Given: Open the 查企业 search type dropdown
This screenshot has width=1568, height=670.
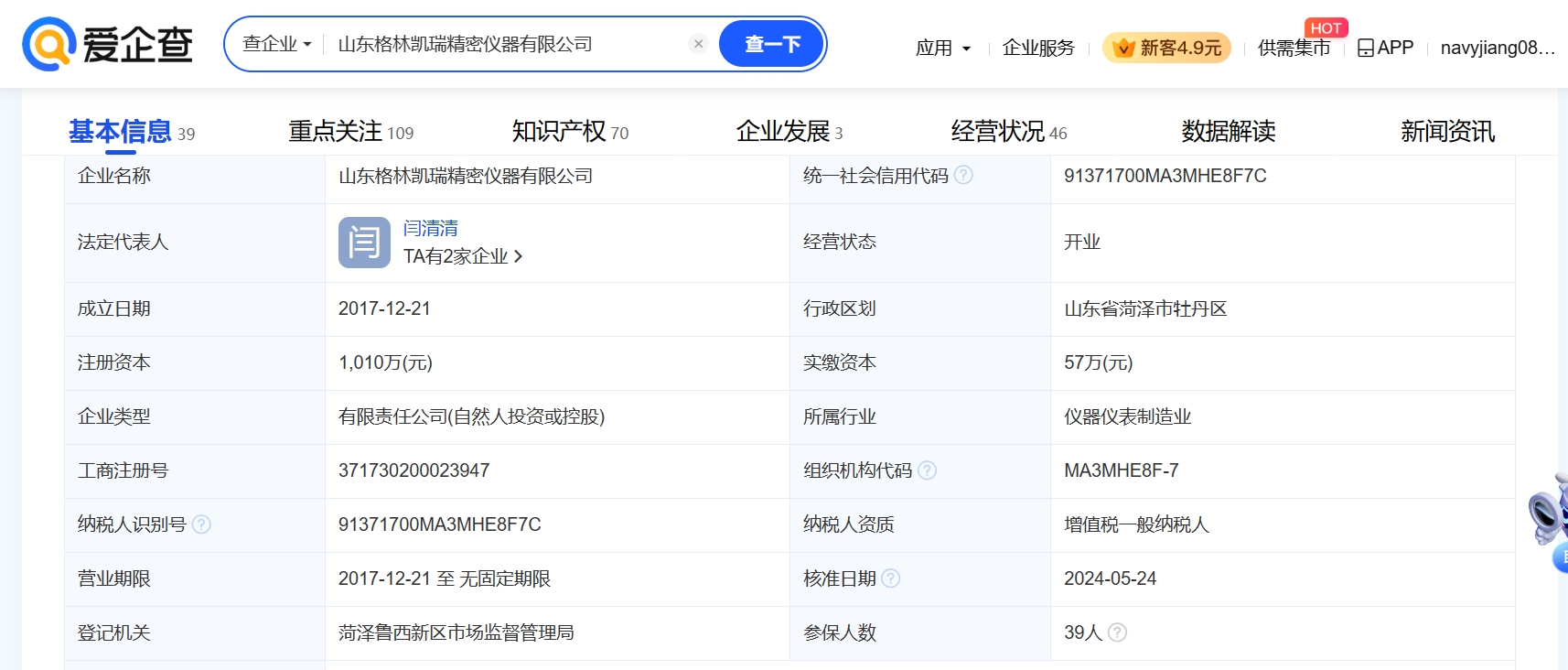Looking at the screenshot, I should (x=276, y=44).
